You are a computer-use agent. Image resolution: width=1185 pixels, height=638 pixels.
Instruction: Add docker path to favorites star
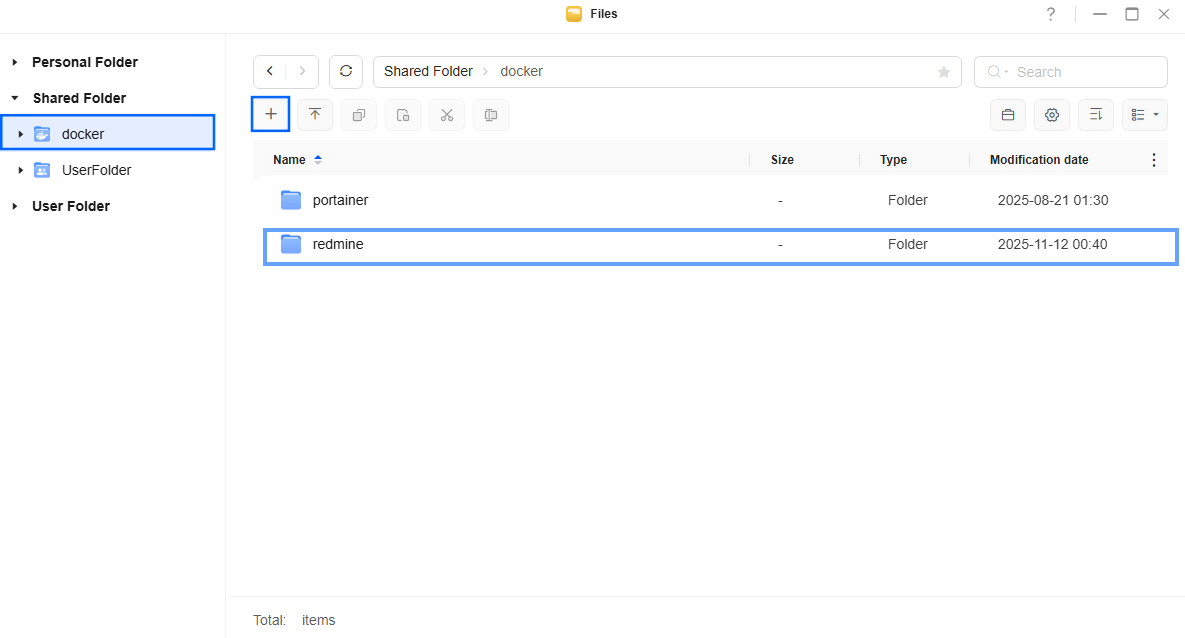pos(943,72)
